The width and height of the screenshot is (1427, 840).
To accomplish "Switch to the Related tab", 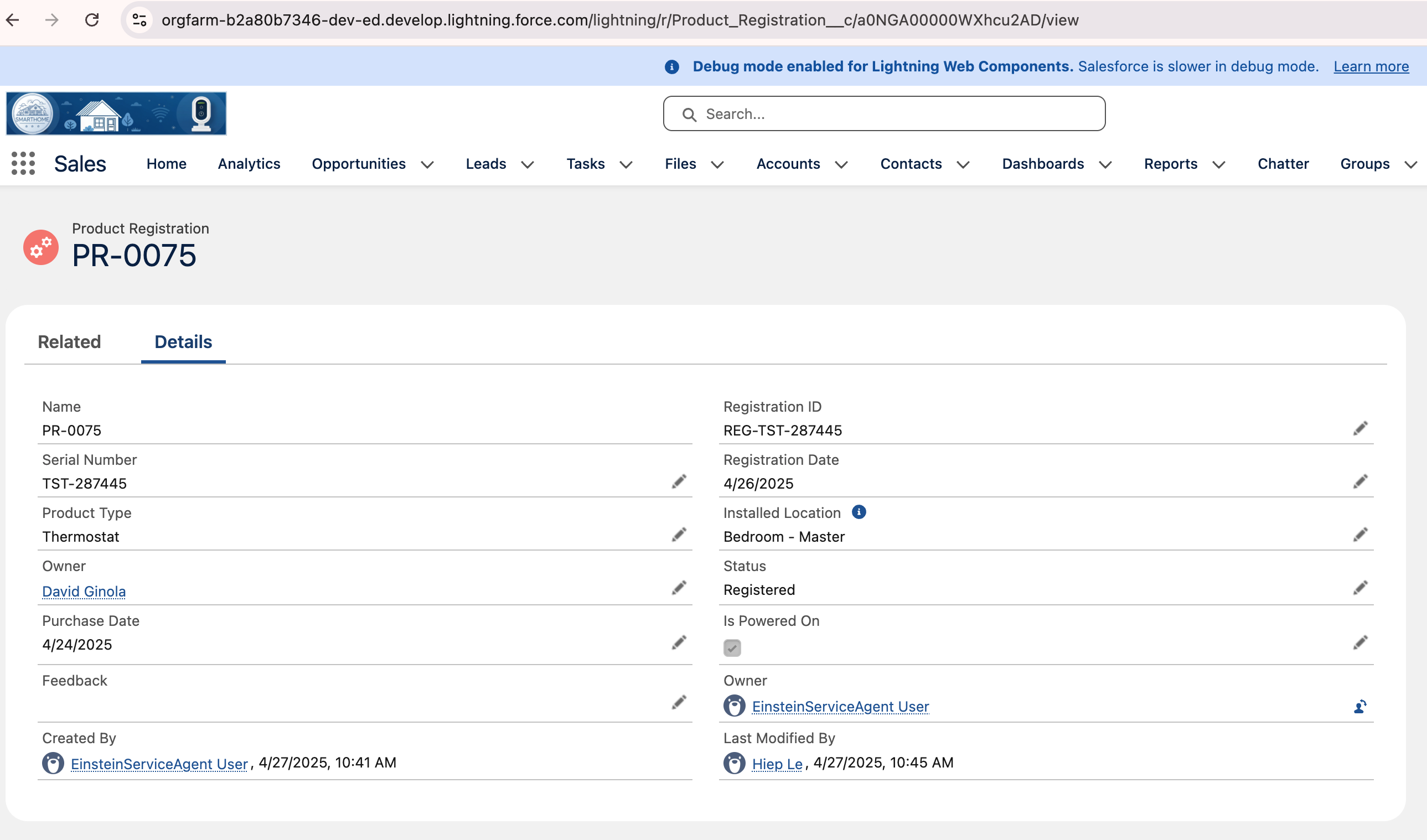I will (x=69, y=342).
